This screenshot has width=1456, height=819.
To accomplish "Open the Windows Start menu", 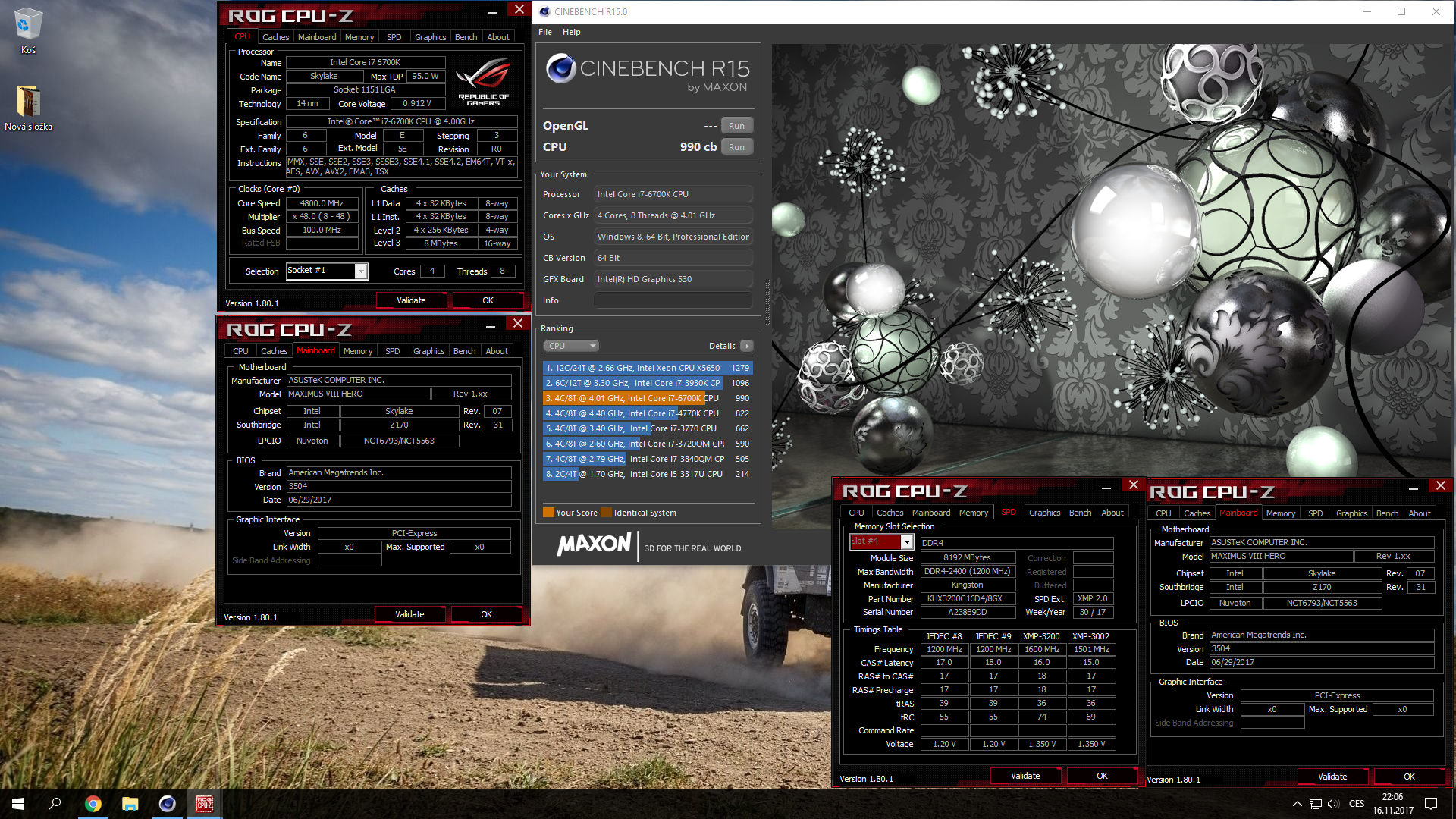I will [x=18, y=804].
